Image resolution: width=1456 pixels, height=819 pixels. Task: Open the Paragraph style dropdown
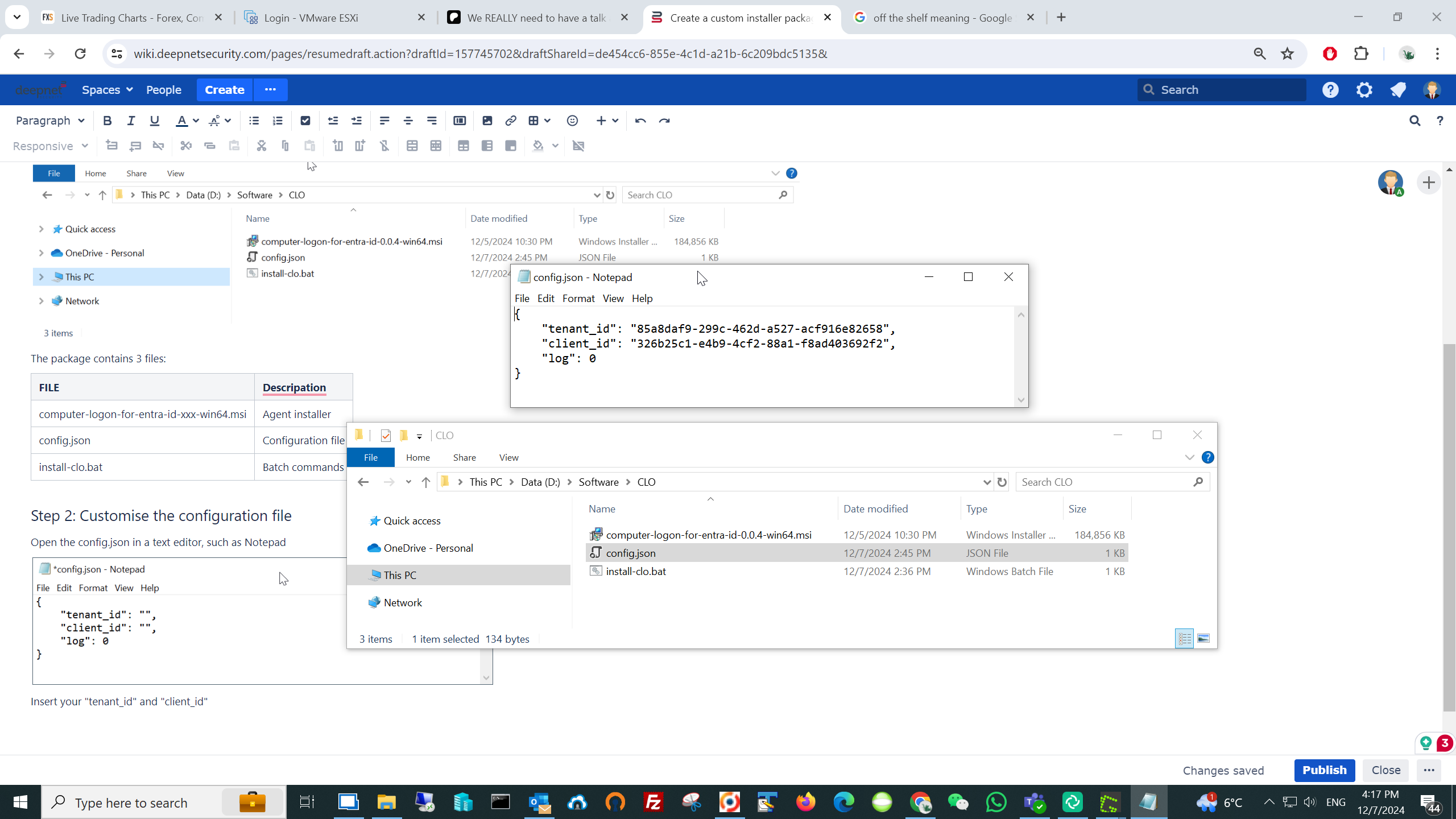(x=50, y=121)
